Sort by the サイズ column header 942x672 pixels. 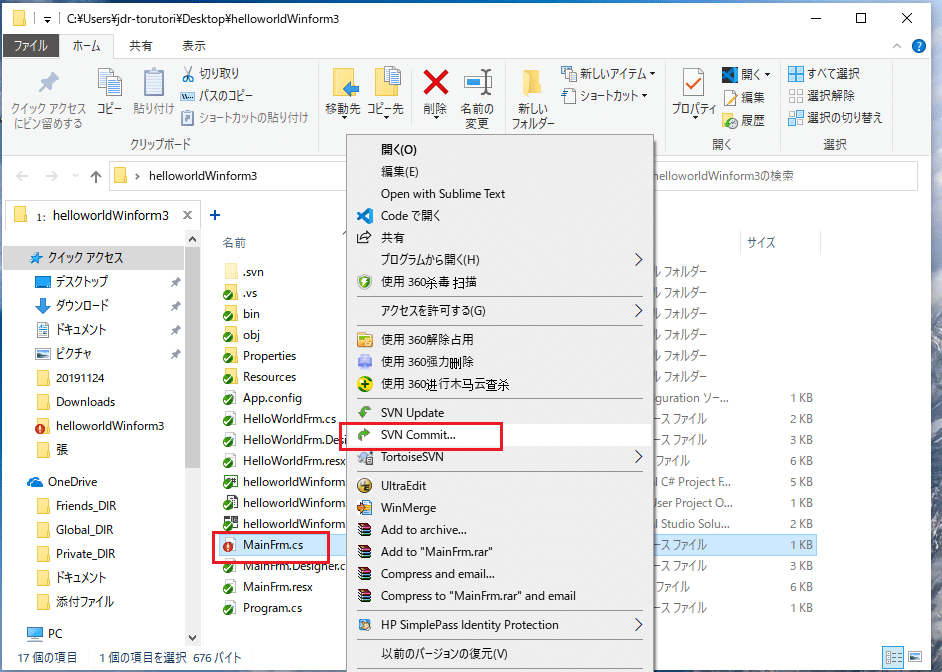780,243
